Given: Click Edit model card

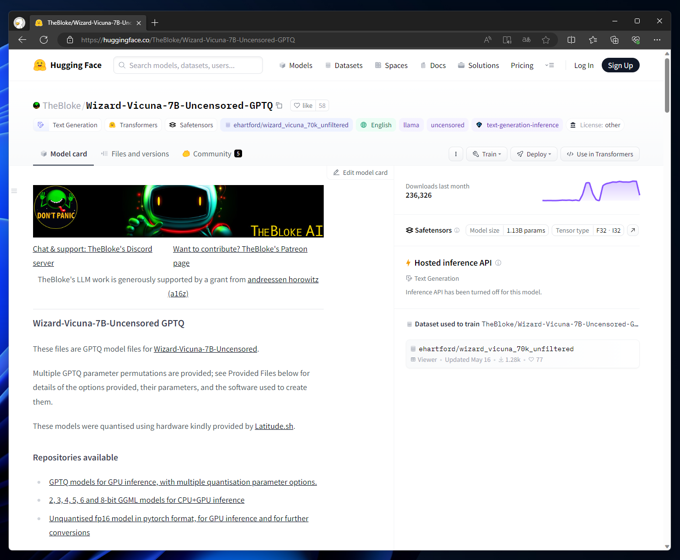Looking at the screenshot, I should click(360, 173).
